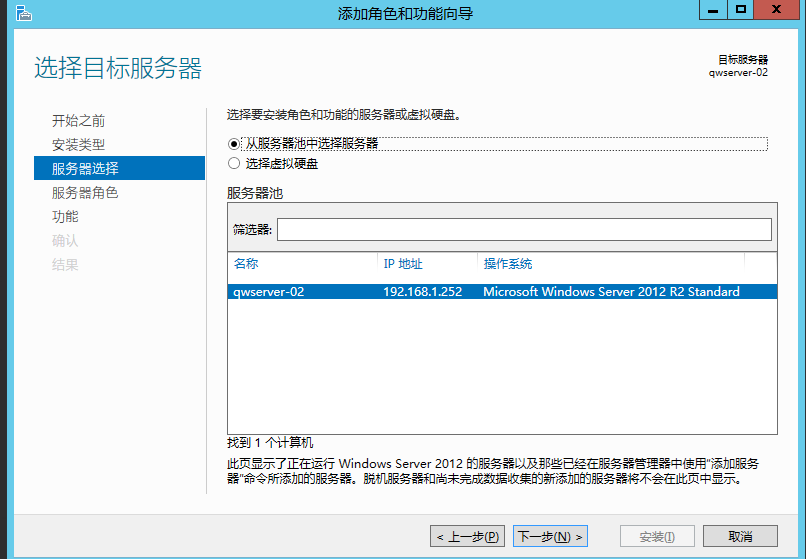Go to the 开始之前 step
The width and height of the screenshot is (806, 559).
[x=79, y=121]
